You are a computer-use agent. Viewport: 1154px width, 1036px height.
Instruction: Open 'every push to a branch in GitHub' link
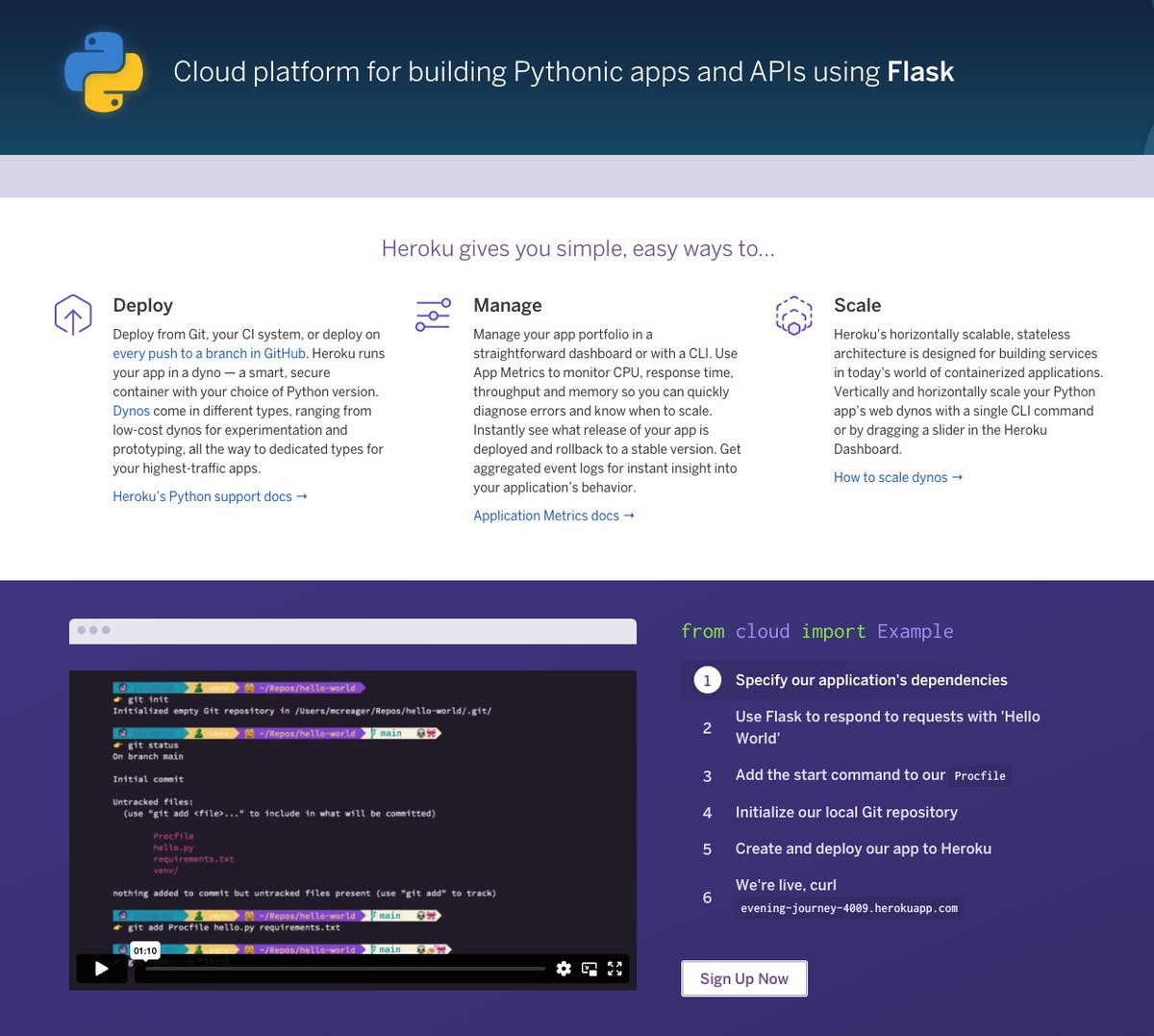tap(210, 353)
